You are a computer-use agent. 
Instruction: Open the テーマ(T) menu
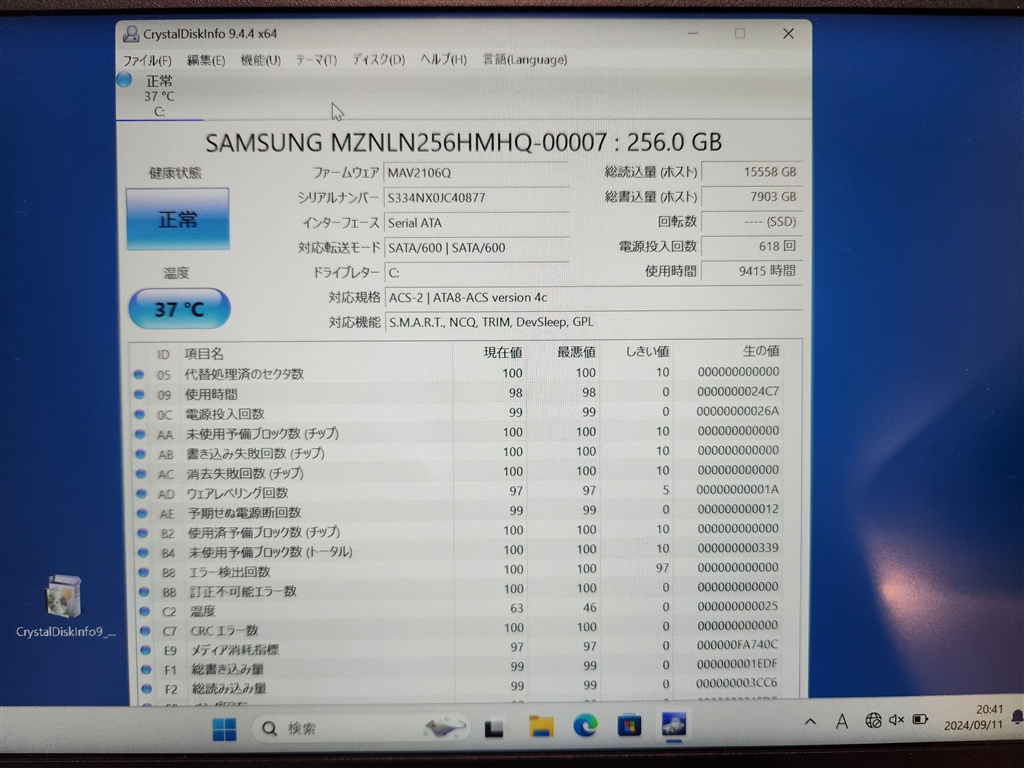(x=316, y=60)
